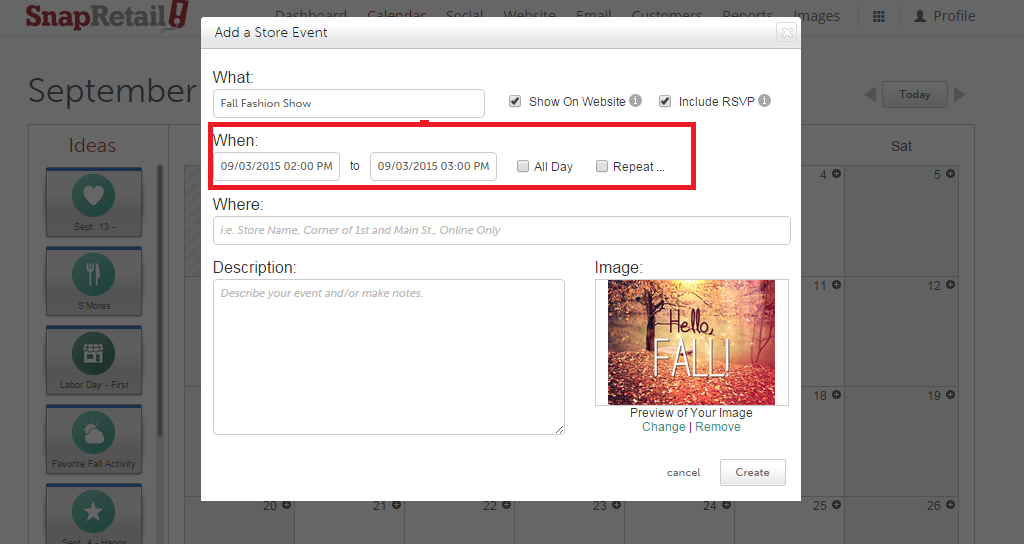Toggle the Repeat checkbox
The height and width of the screenshot is (544, 1024).
point(602,167)
